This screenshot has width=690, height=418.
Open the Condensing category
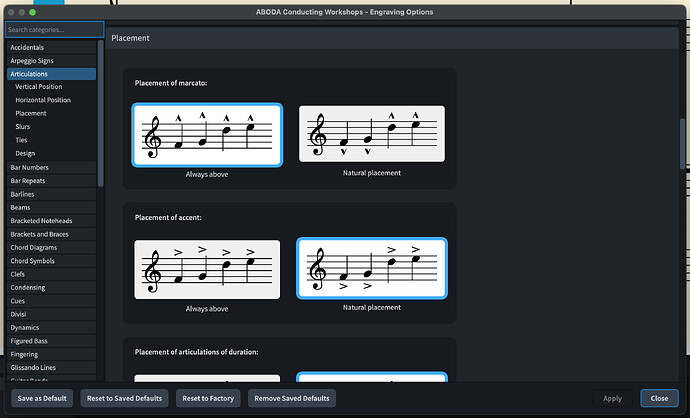[x=51, y=287]
